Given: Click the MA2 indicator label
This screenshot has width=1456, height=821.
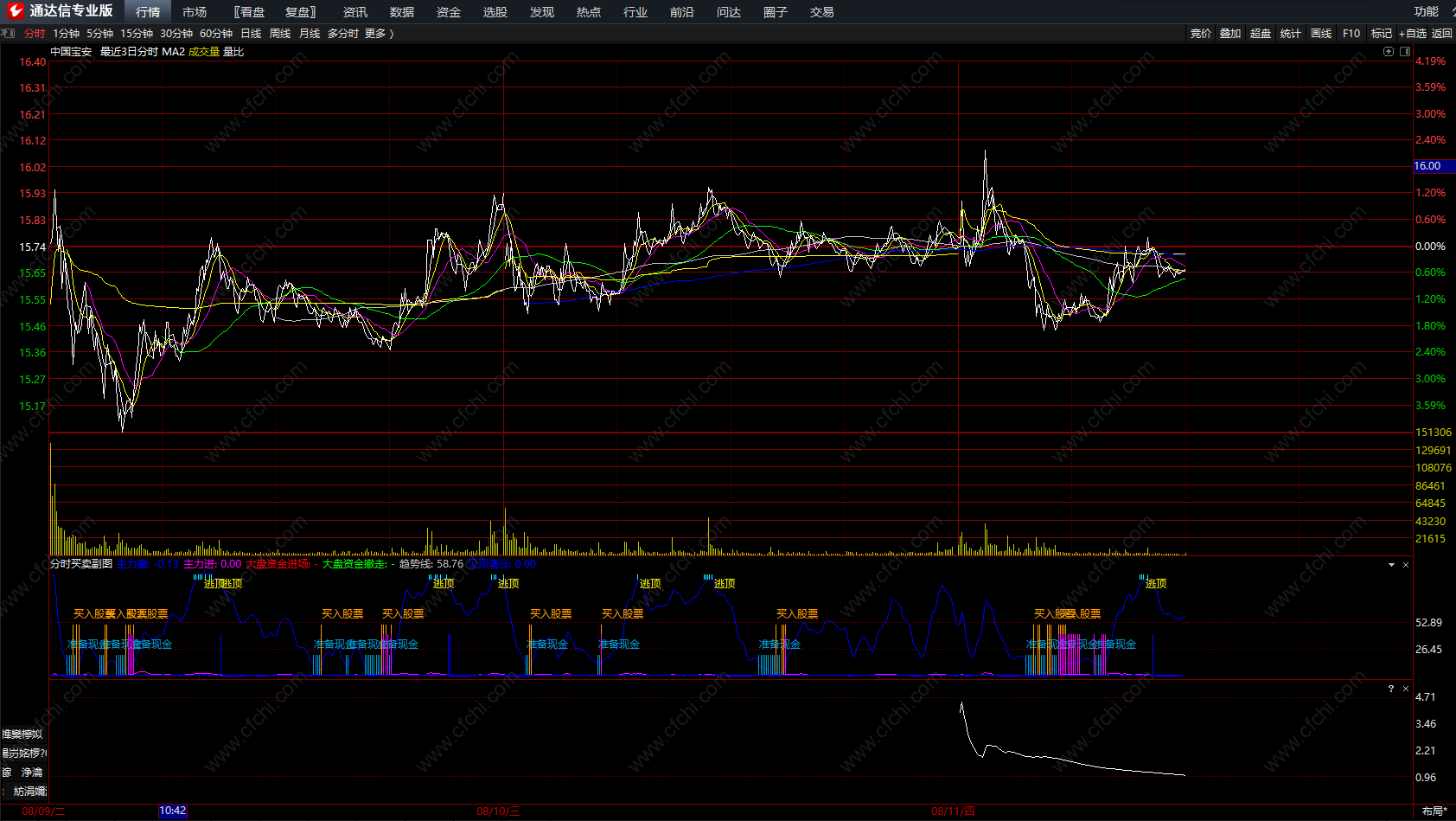Looking at the screenshot, I should pos(173,52).
